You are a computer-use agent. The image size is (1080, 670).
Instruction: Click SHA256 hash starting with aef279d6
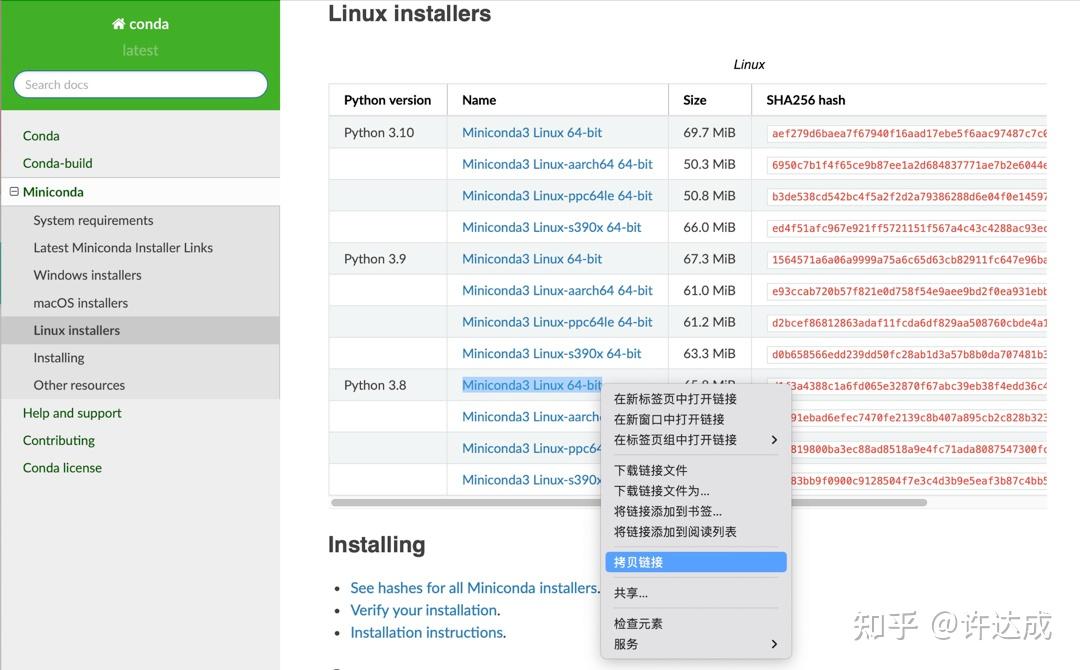(907, 134)
